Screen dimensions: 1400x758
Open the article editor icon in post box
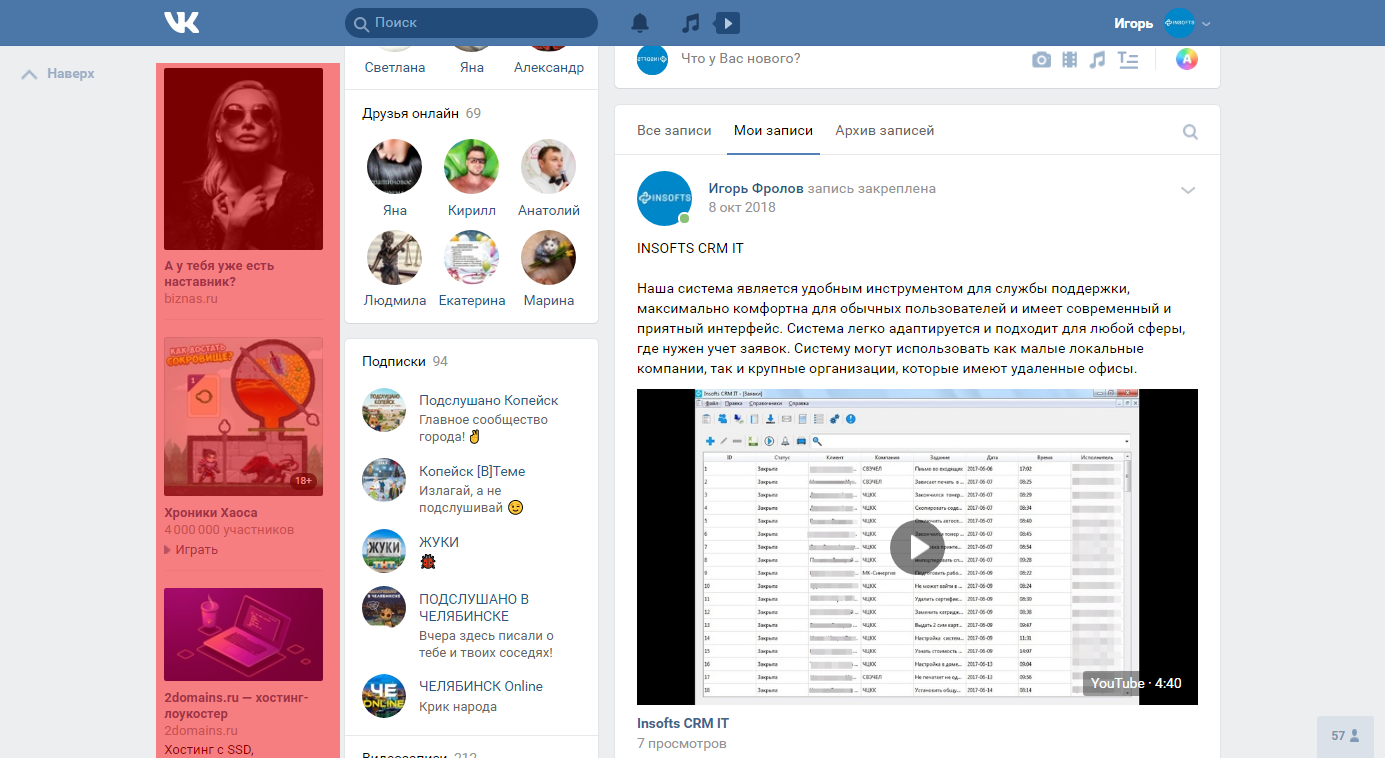click(1128, 60)
